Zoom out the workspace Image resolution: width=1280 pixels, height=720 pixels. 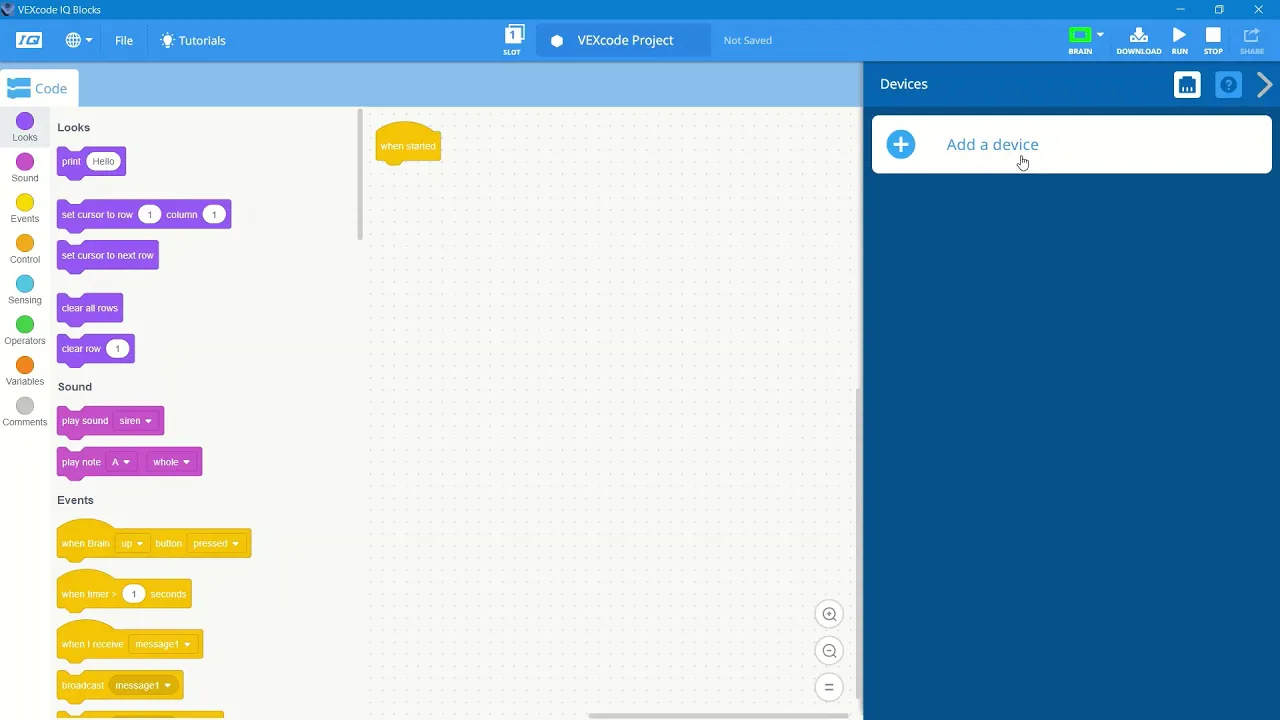point(829,651)
